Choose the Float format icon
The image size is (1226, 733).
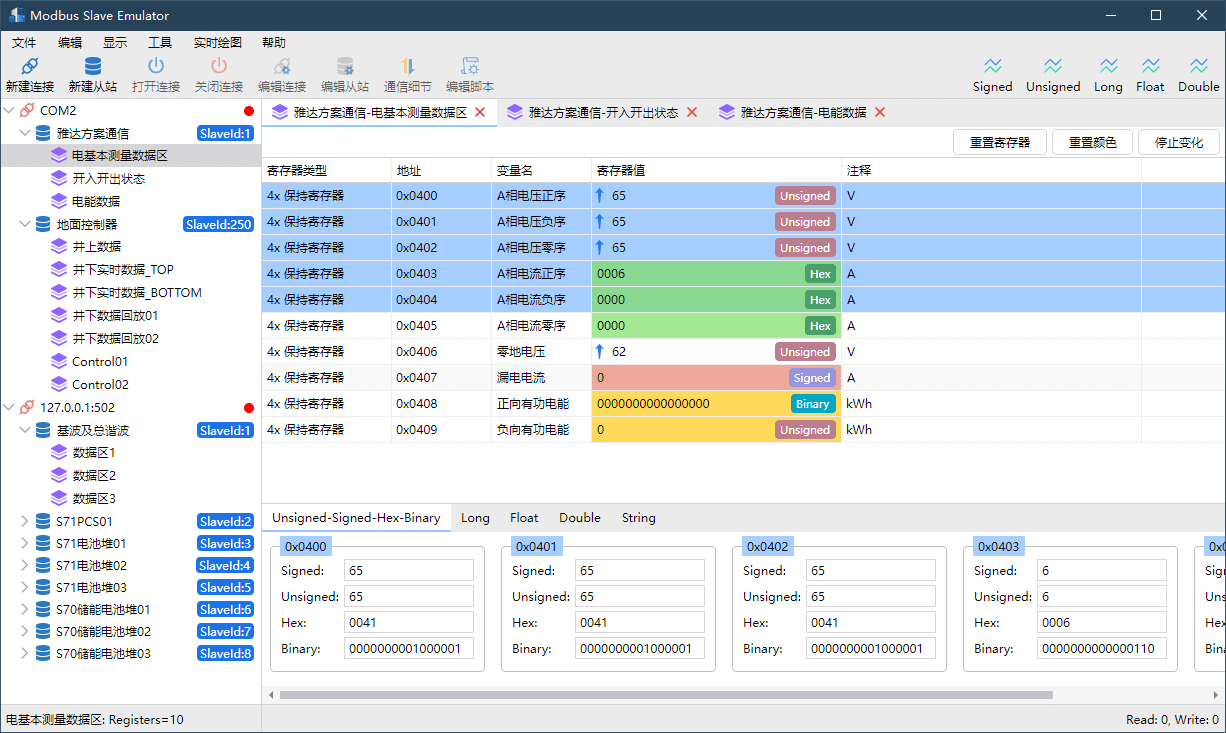click(x=1150, y=66)
